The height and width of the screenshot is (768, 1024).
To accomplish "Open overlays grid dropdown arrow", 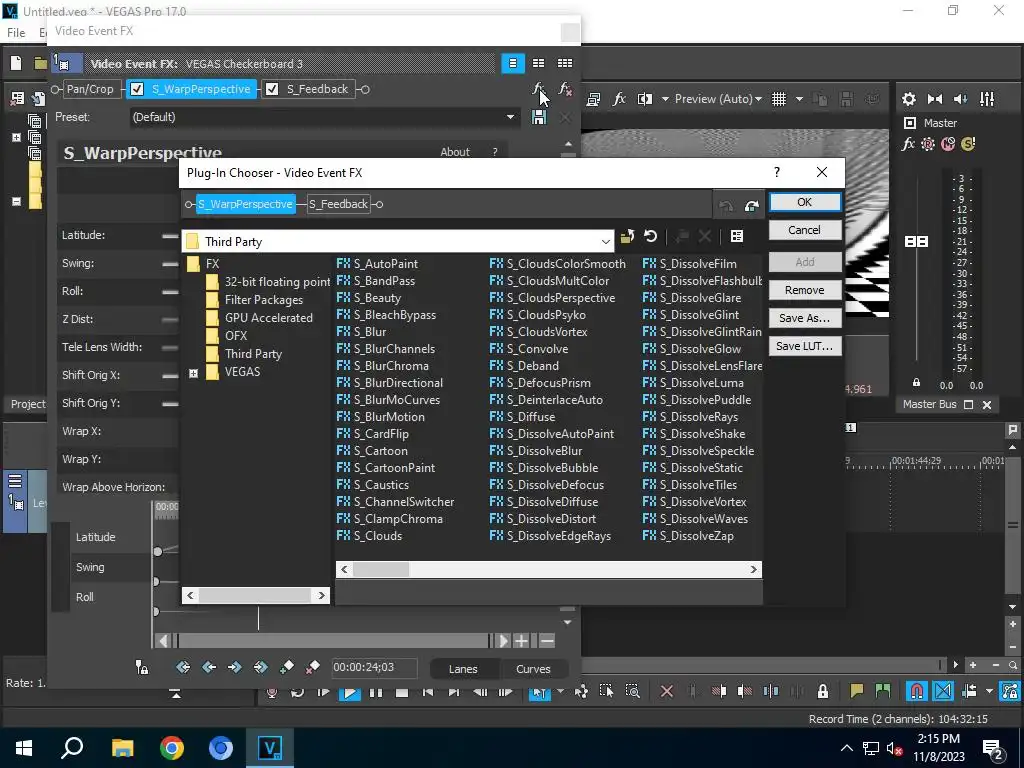I will click(799, 99).
